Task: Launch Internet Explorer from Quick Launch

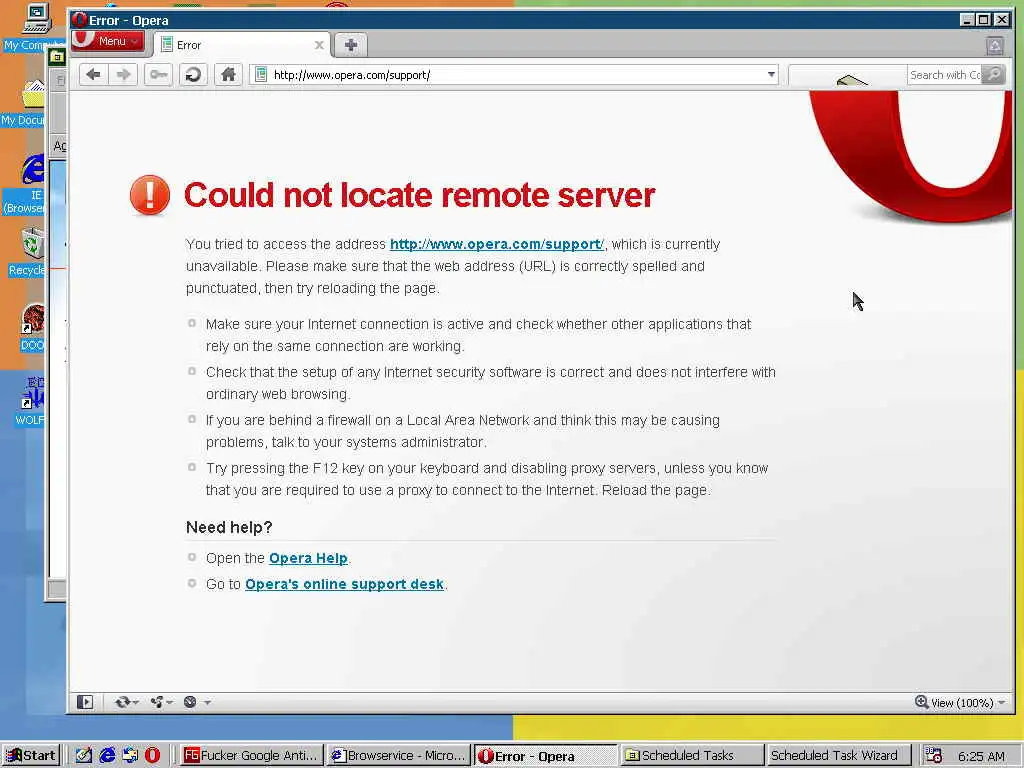Action: coord(106,756)
